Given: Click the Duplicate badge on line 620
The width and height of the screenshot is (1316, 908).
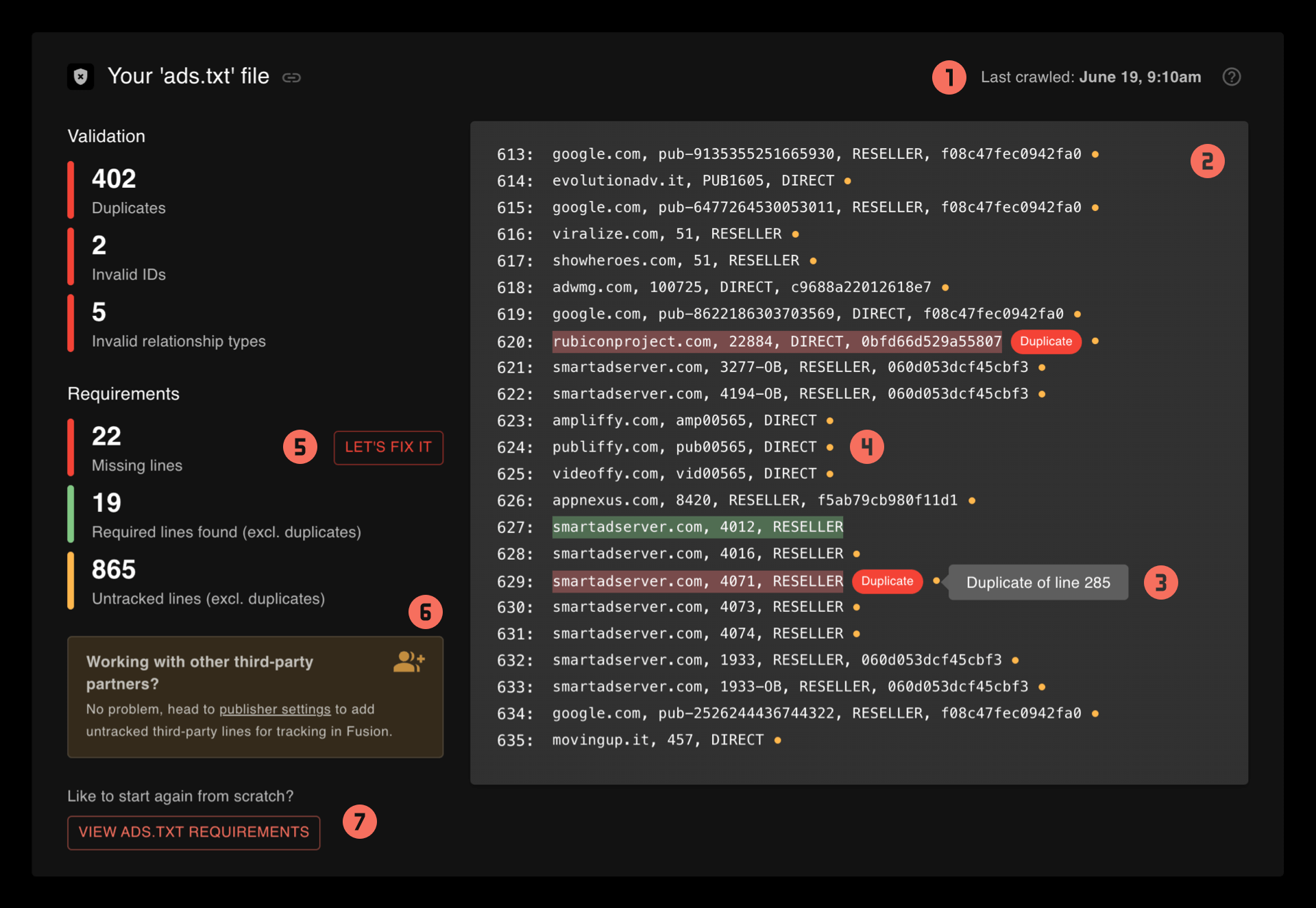Looking at the screenshot, I should 1046,341.
